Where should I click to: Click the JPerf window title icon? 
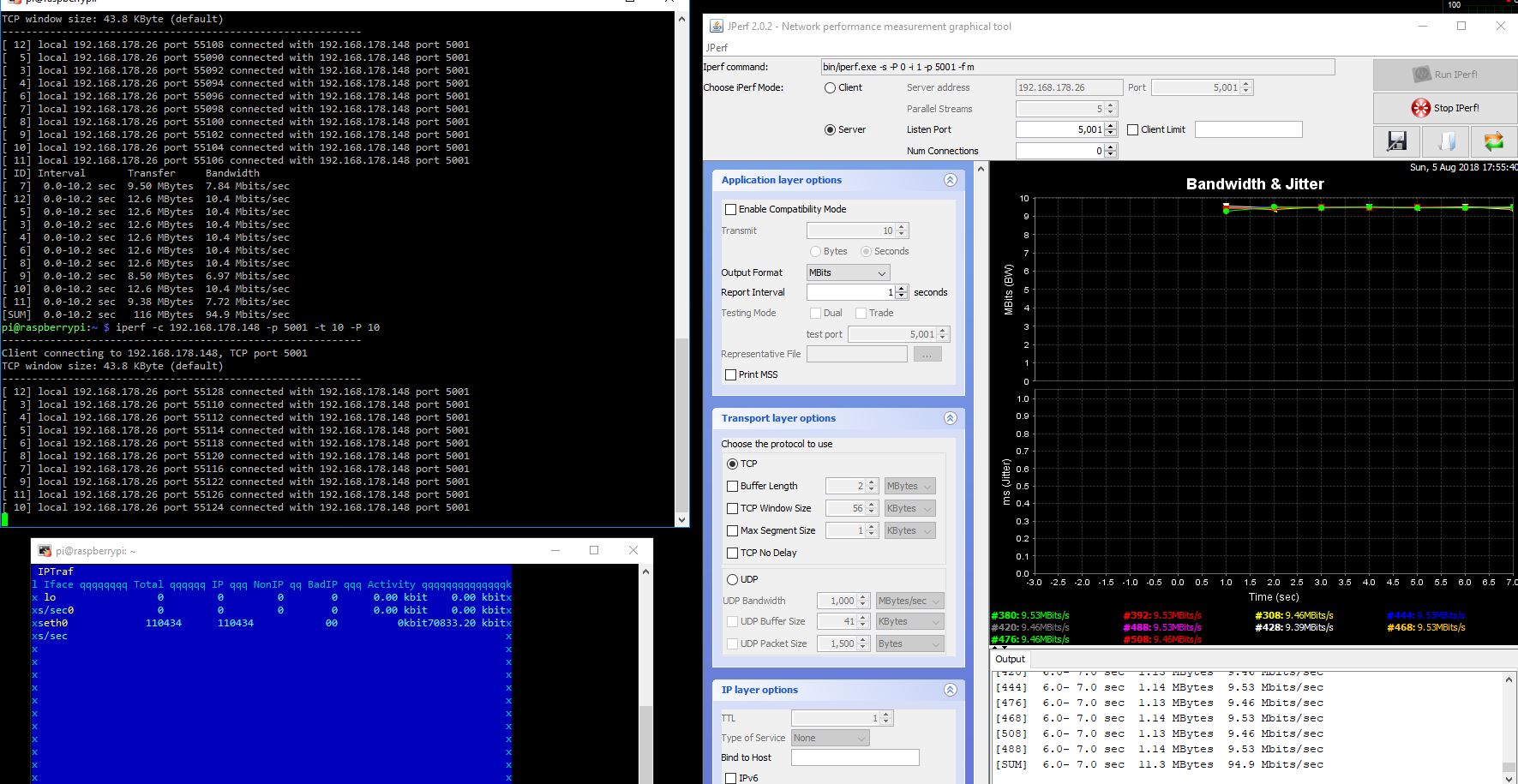(715, 27)
